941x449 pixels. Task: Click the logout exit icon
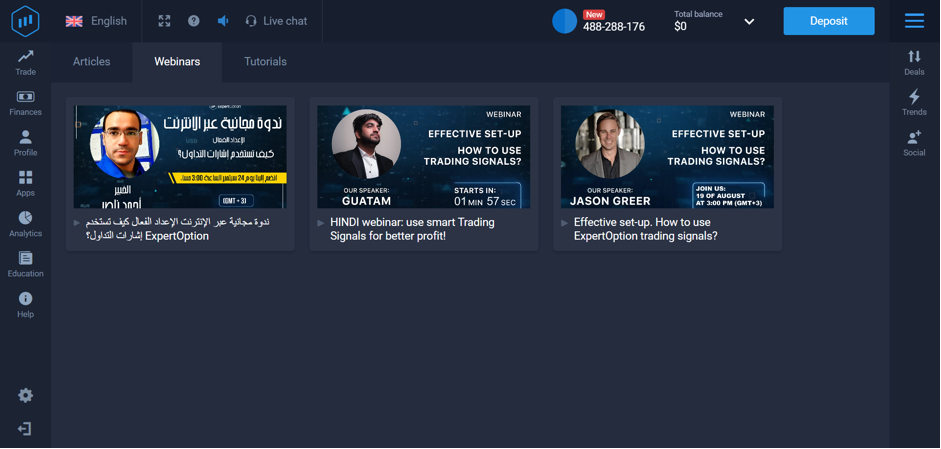(25, 429)
